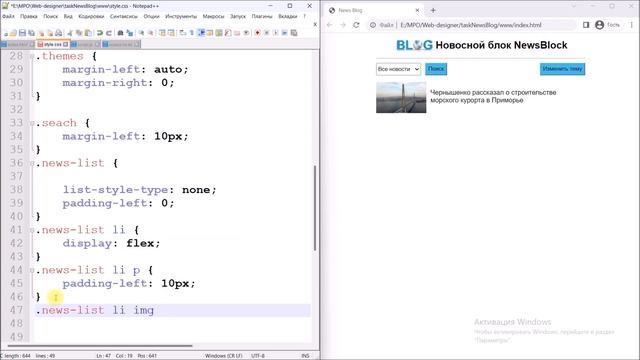Screen dimensions: 640x360
Task: Toggle Show All Characters icon
Action: point(191,33)
